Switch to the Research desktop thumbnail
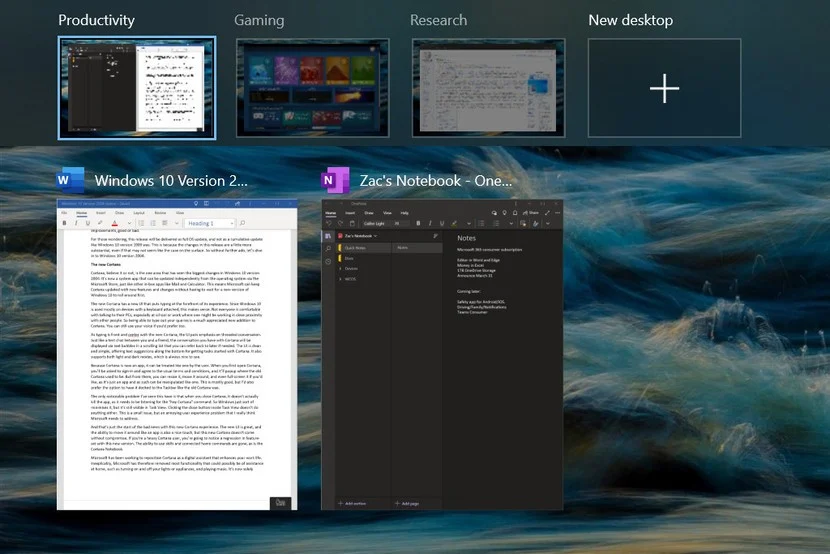The width and height of the screenshot is (830, 554). (x=488, y=88)
